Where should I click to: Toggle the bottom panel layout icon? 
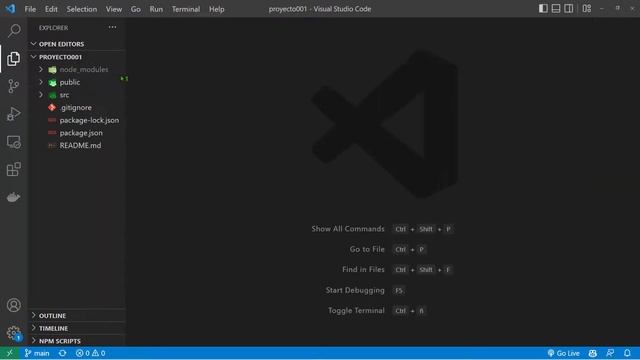coord(556,9)
